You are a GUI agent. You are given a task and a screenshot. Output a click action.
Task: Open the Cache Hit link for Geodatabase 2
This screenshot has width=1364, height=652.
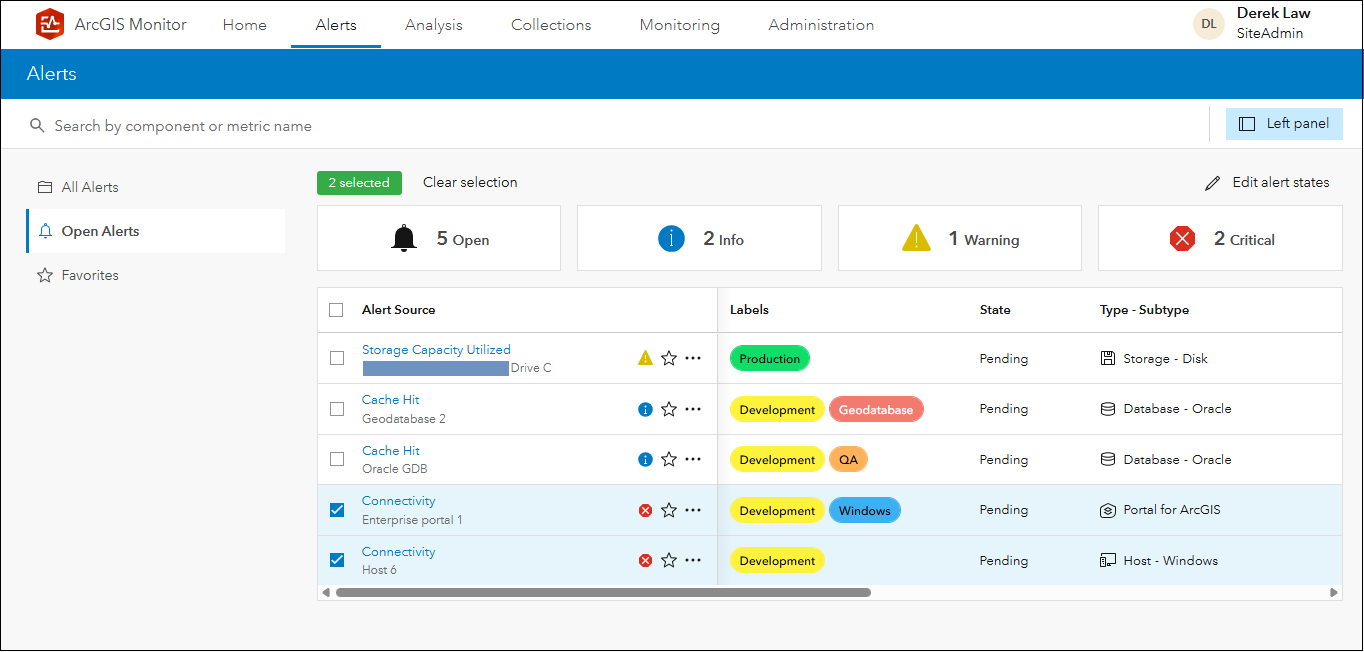391,400
